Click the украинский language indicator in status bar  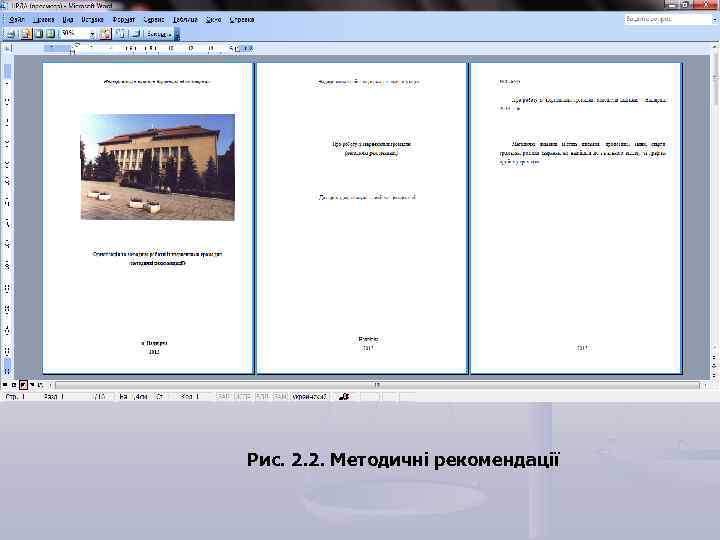(309, 396)
